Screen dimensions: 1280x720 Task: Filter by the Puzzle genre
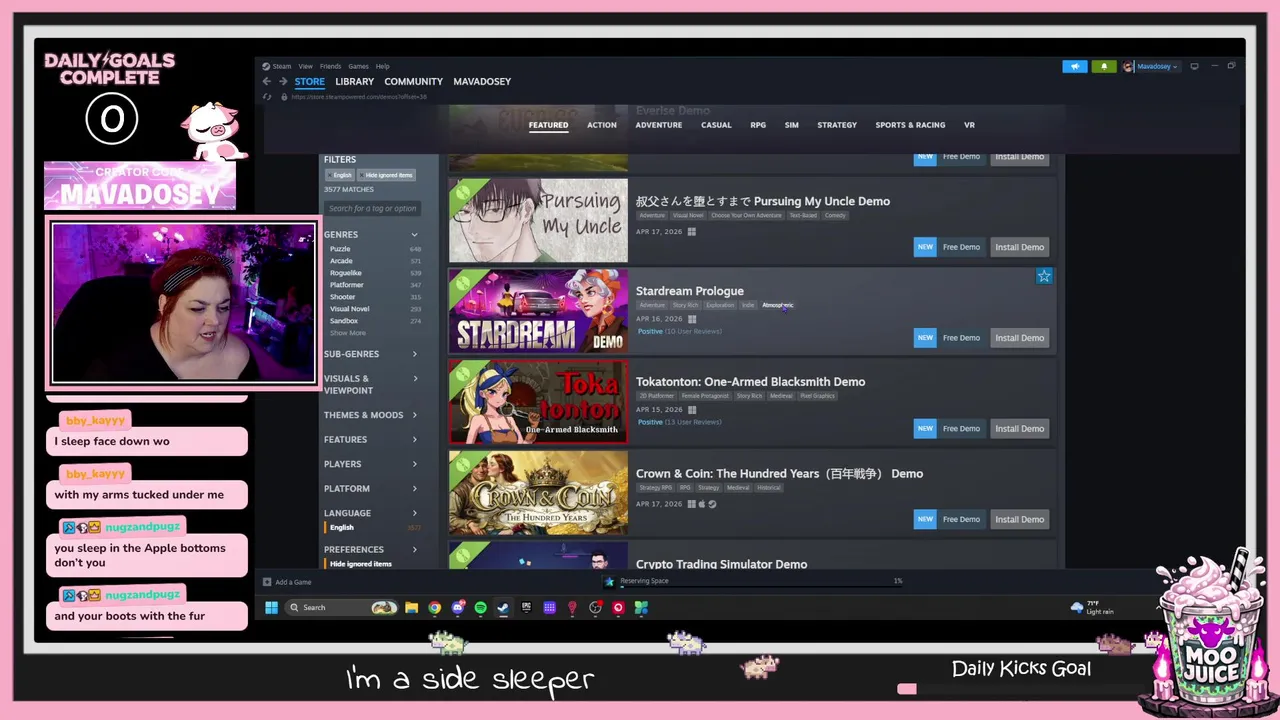pos(375,249)
